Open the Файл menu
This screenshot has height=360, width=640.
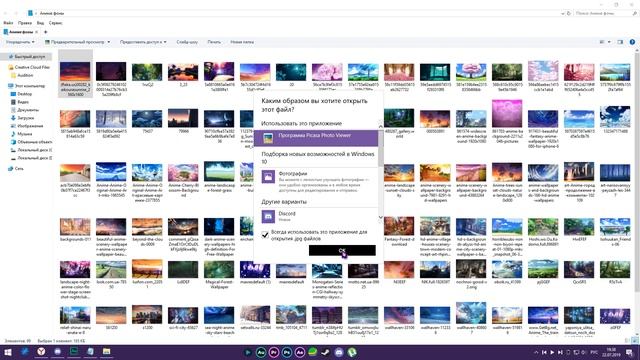pyautogui.click(x=8, y=23)
